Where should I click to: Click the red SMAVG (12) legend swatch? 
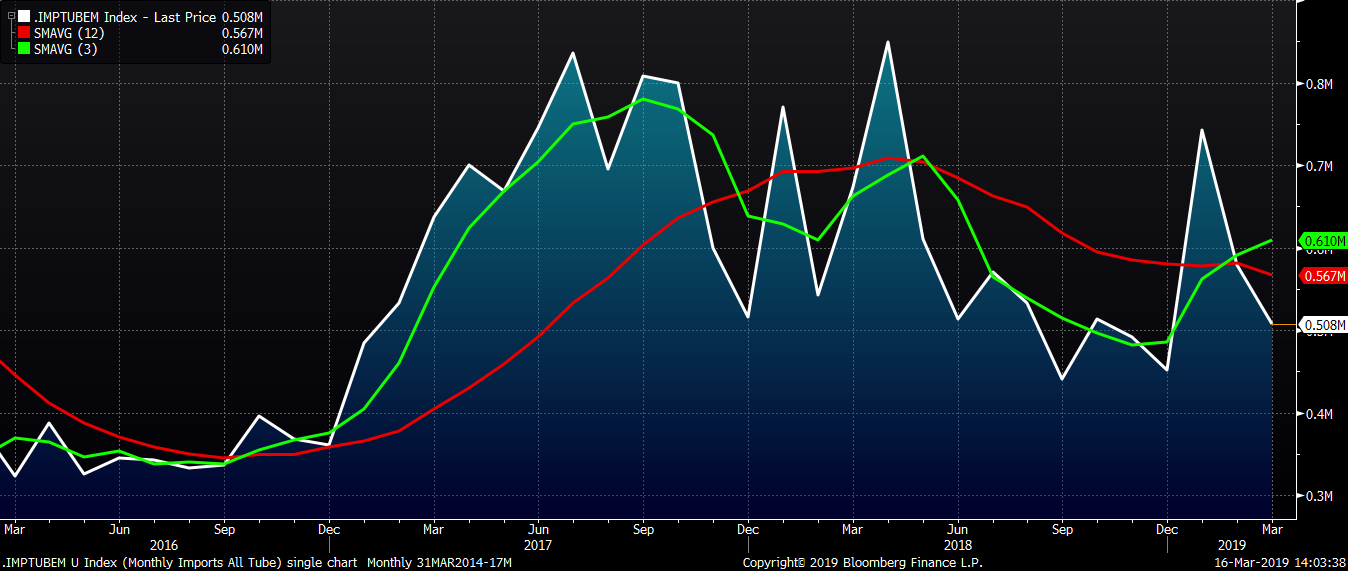coord(24,33)
